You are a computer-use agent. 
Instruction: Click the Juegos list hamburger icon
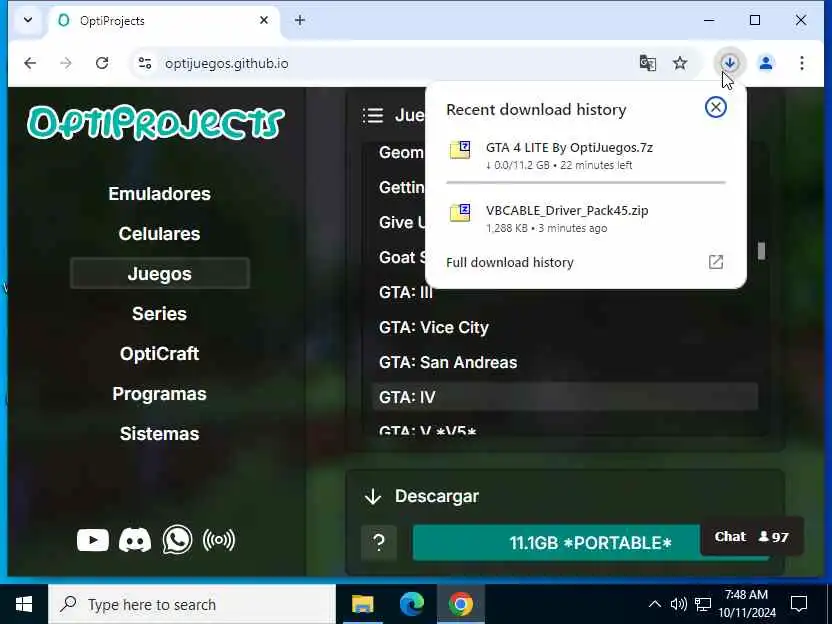point(373,115)
